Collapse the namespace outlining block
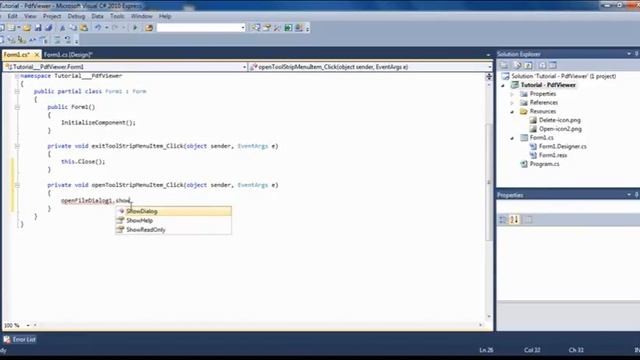 click(17, 76)
